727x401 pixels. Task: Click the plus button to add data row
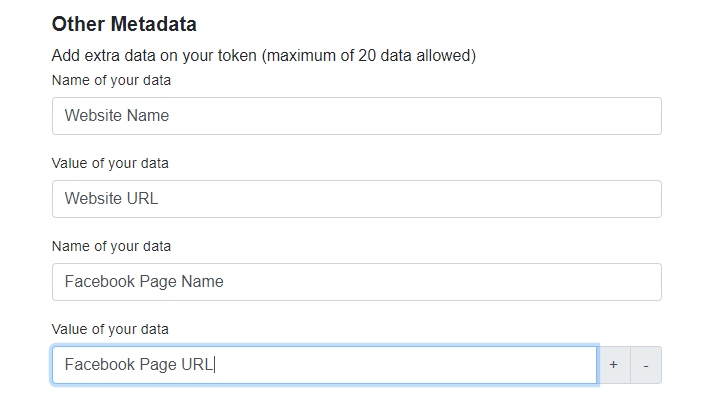point(613,365)
